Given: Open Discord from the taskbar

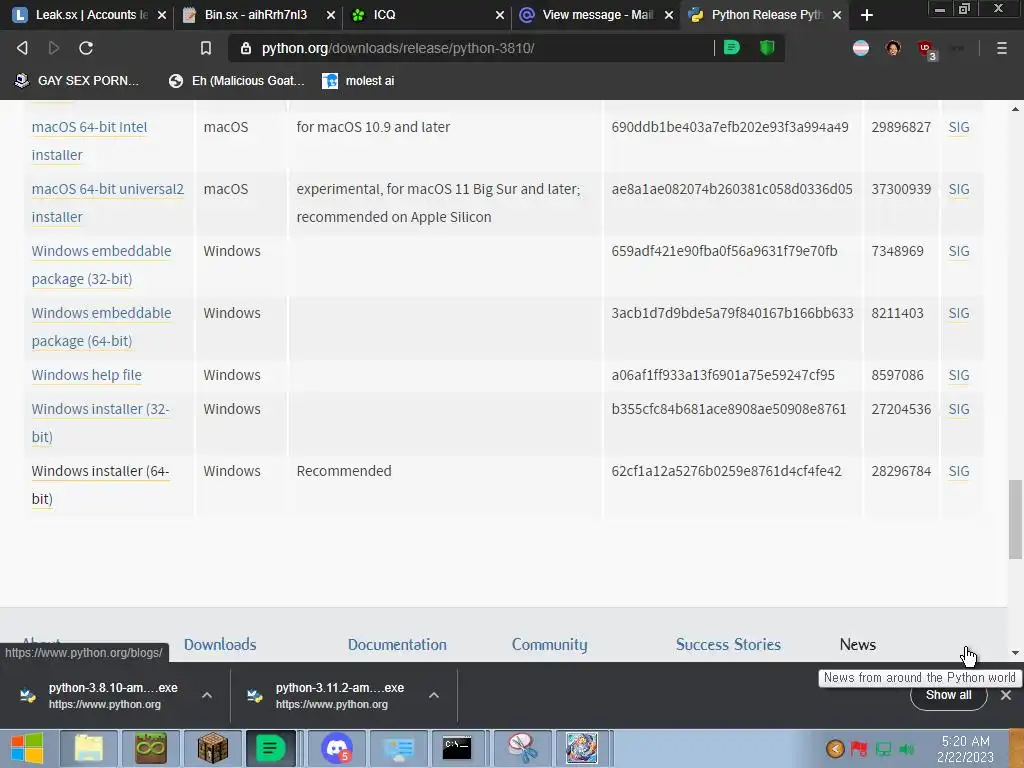Looking at the screenshot, I should (x=337, y=748).
